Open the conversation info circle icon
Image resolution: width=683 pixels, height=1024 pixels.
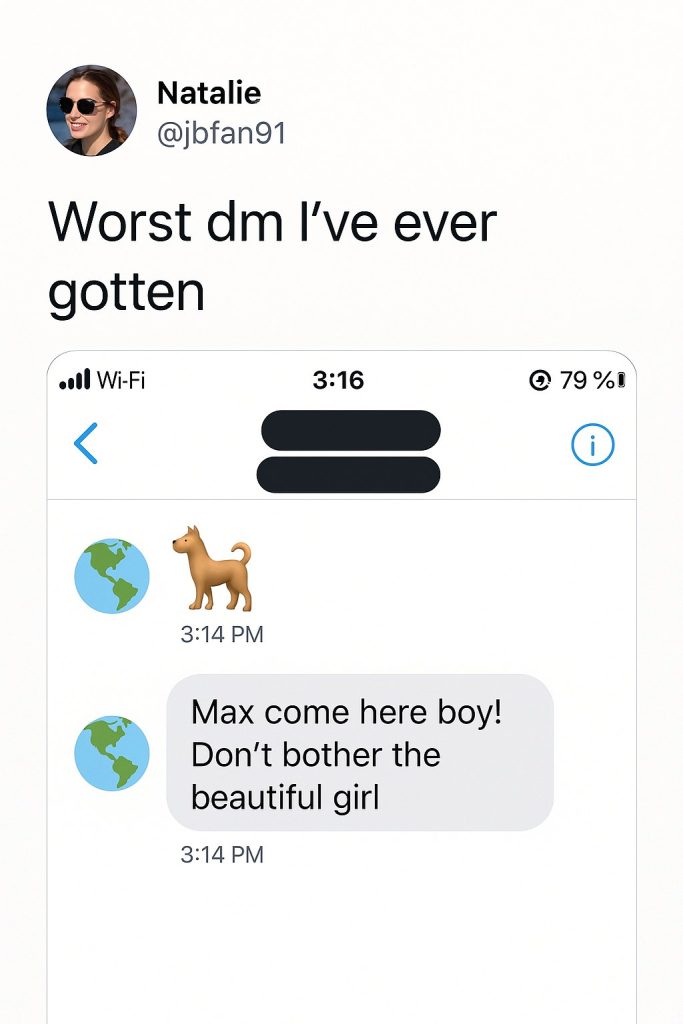coord(592,444)
